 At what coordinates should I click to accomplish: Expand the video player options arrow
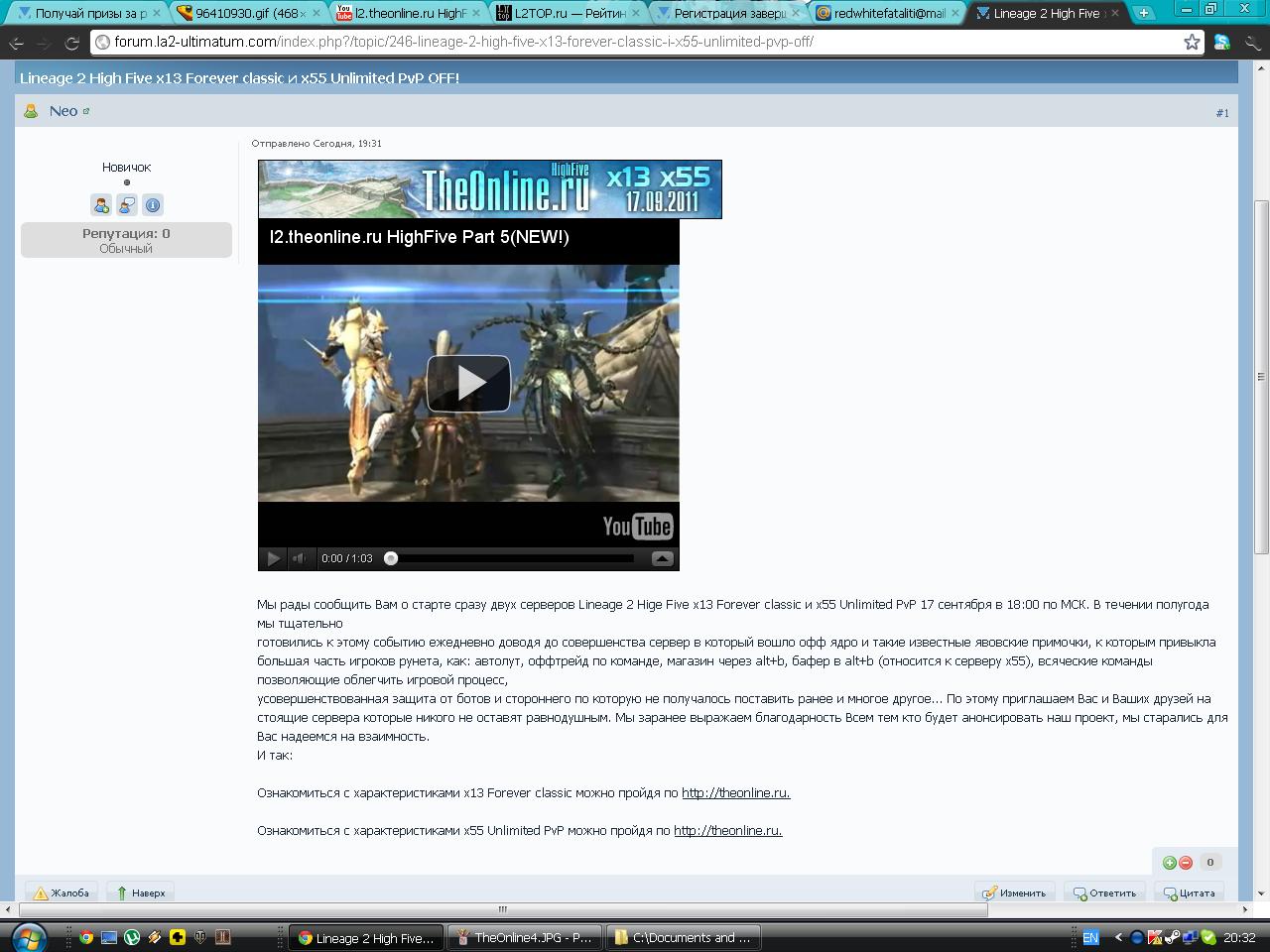(x=663, y=558)
